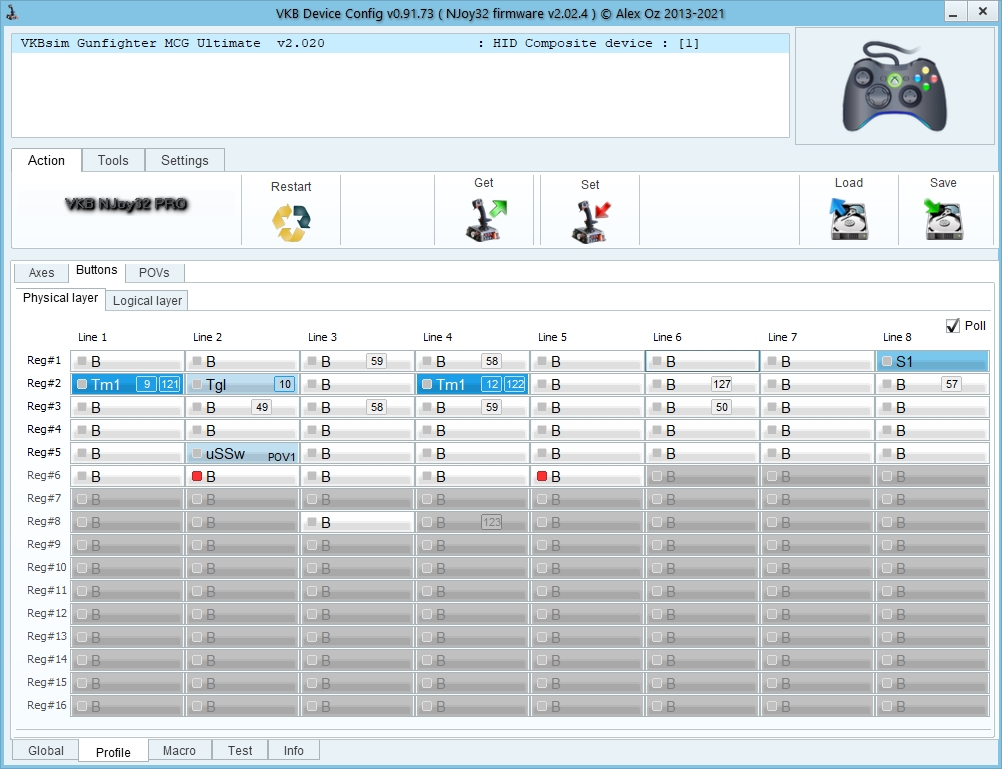Click the Save hard-drive icon
This screenshot has width=1002, height=769.
[943, 219]
